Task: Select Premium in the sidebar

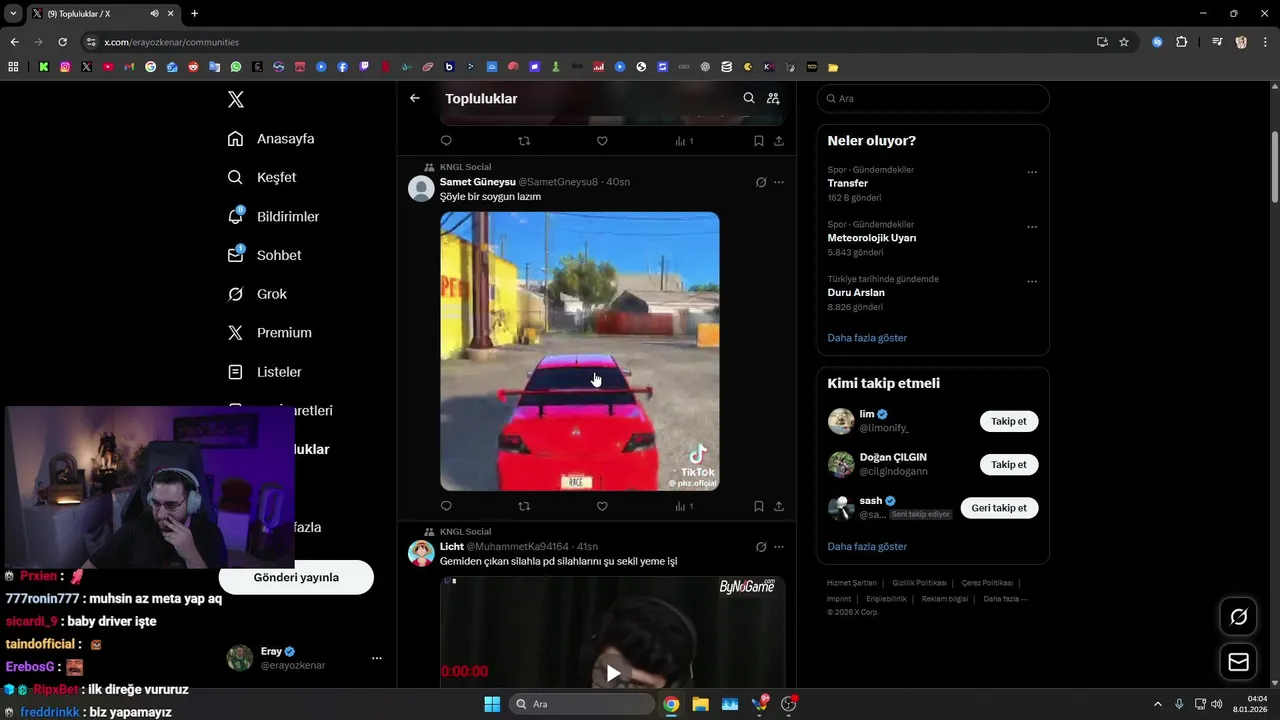Action: [269, 333]
